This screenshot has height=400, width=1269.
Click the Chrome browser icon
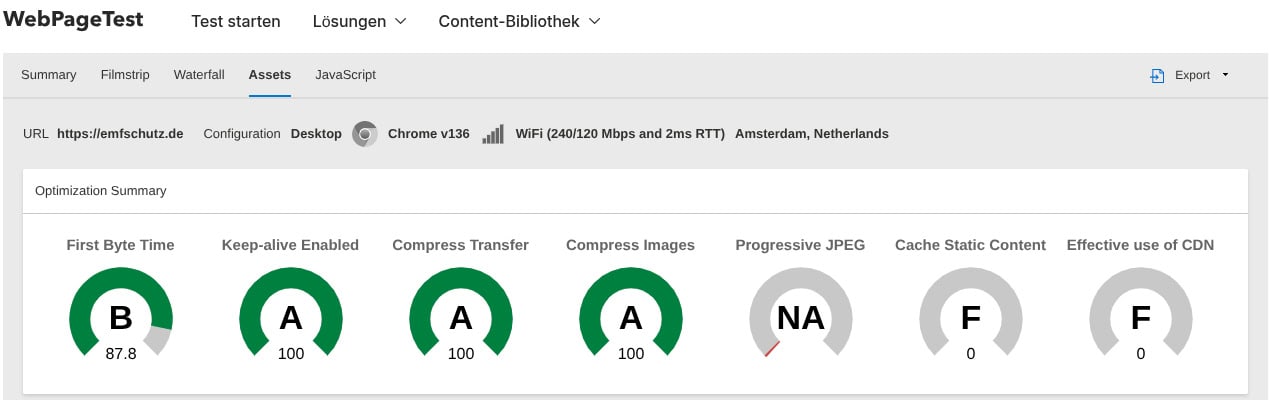(x=365, y=134)
